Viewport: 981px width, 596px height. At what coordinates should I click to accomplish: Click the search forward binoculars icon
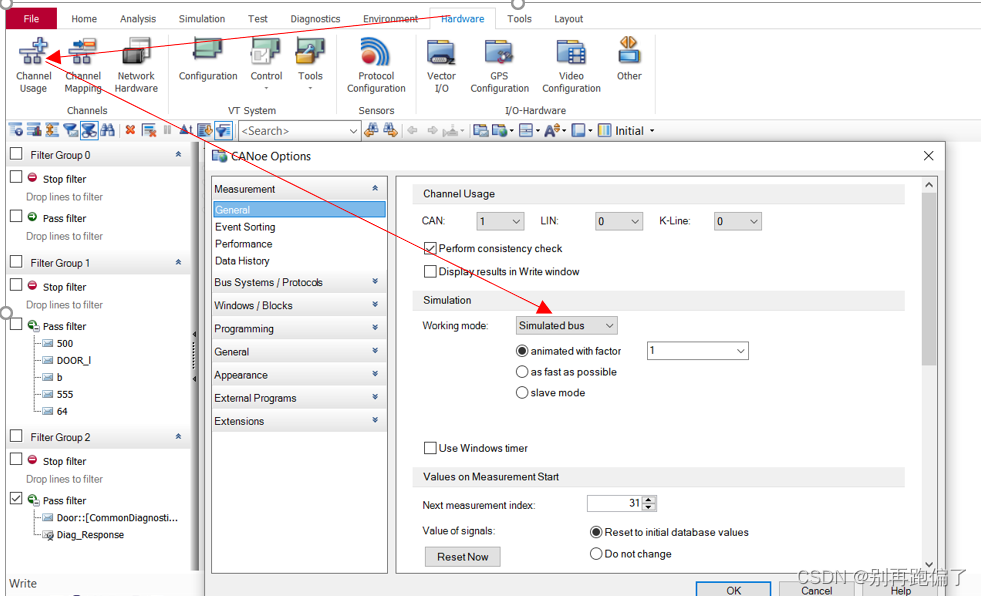point(390,130)
